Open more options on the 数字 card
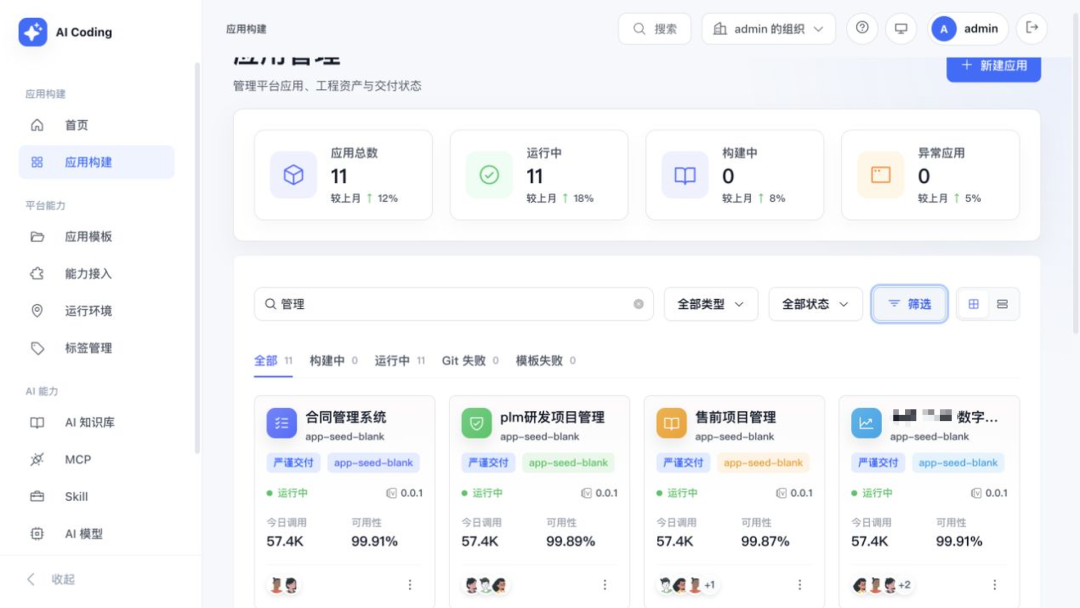The image size is (1080, 608). tap(995, 585)
